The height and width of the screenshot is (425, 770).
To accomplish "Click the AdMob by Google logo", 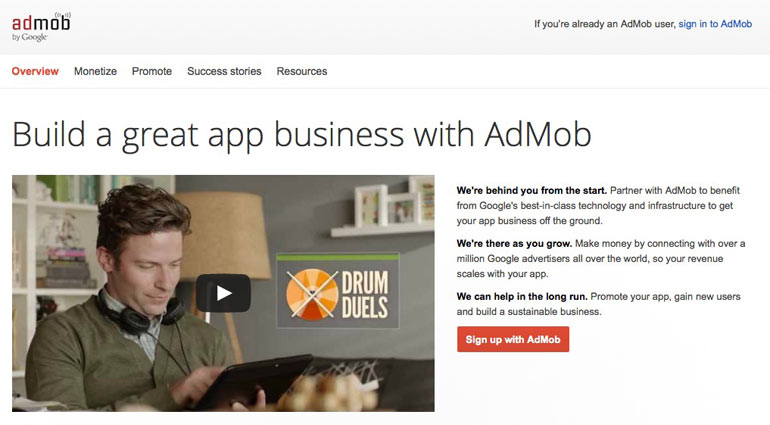I will click(x=41, y=27).
